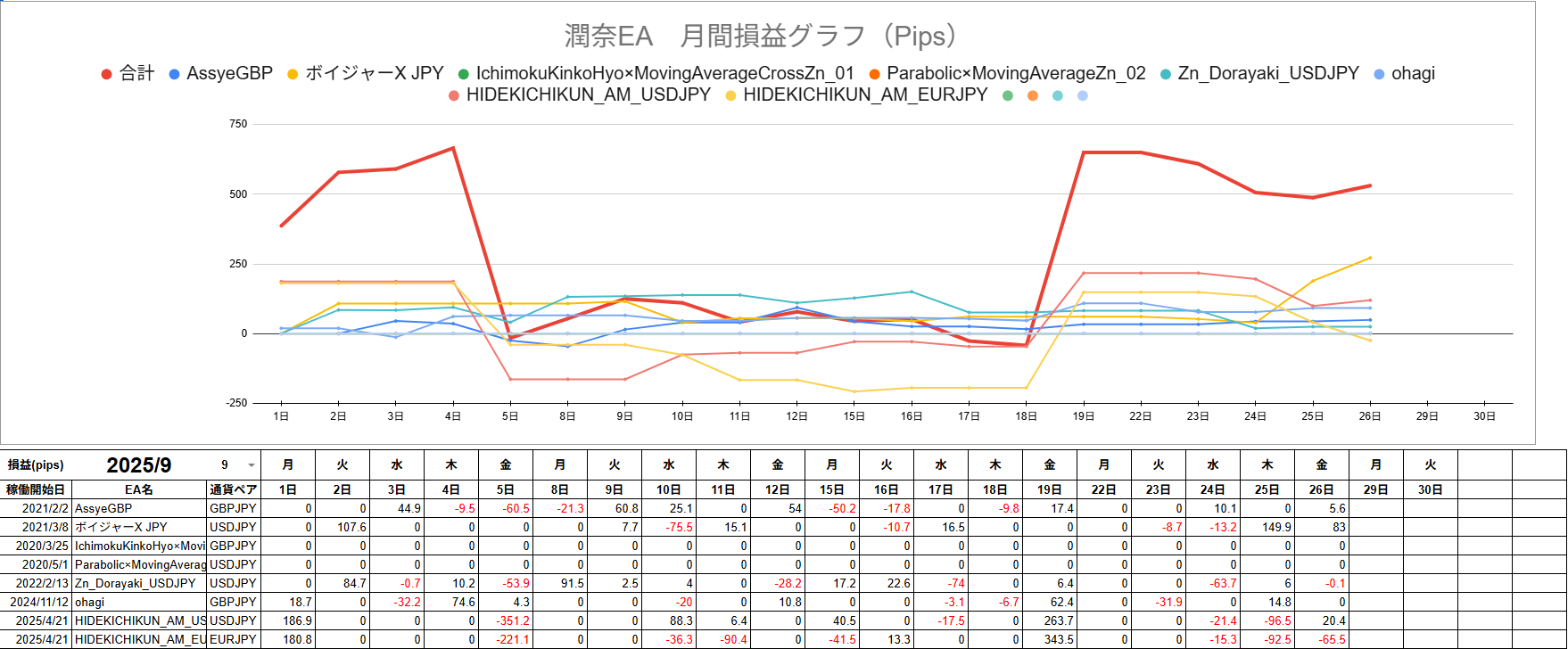Click the 損益(pips) header cell
This screenshot has height=649, width=1568.
point(36,465)
